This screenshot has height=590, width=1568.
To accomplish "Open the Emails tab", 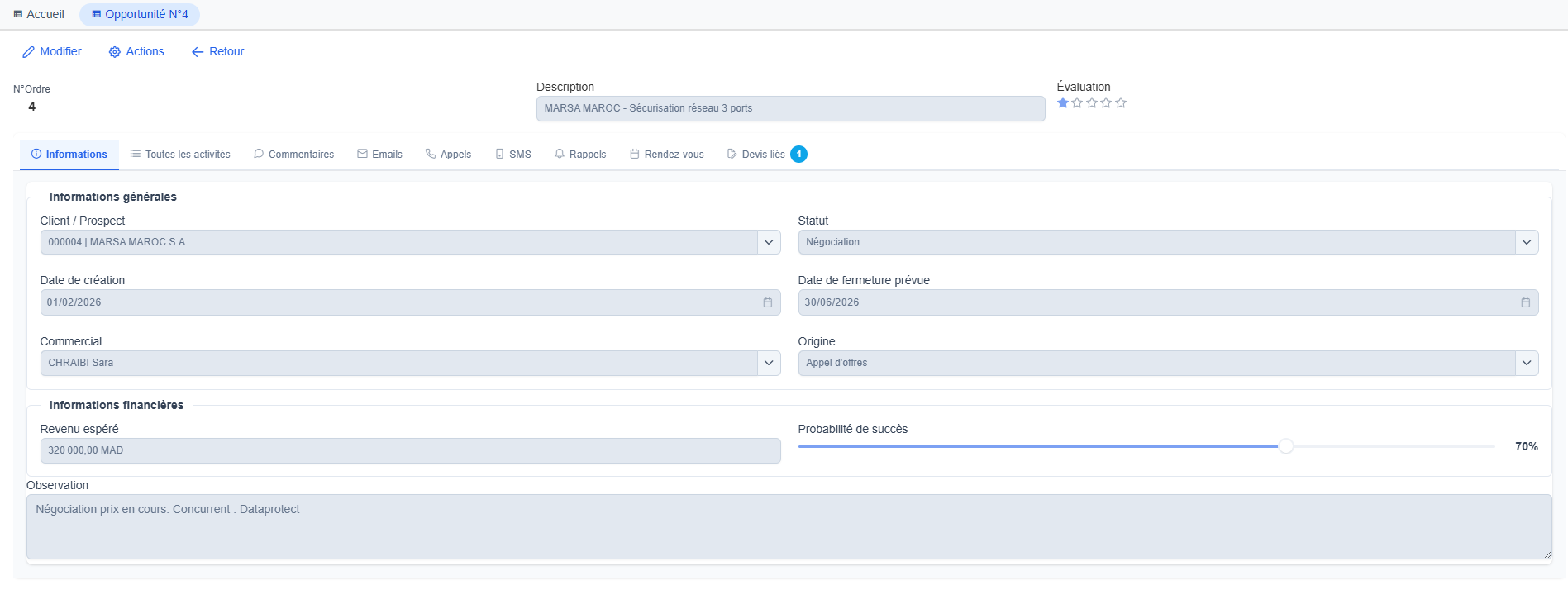I will [x=379, y=155].
